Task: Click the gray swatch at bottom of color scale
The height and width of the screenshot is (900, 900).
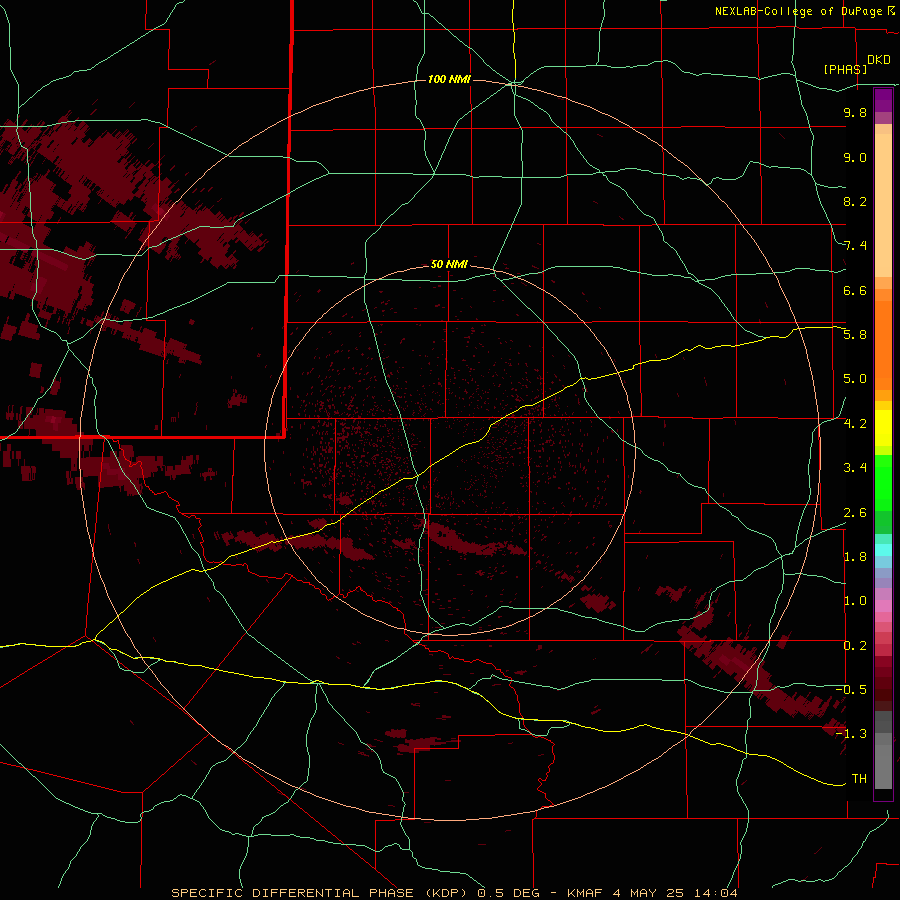Action: [x=883, y=766]
